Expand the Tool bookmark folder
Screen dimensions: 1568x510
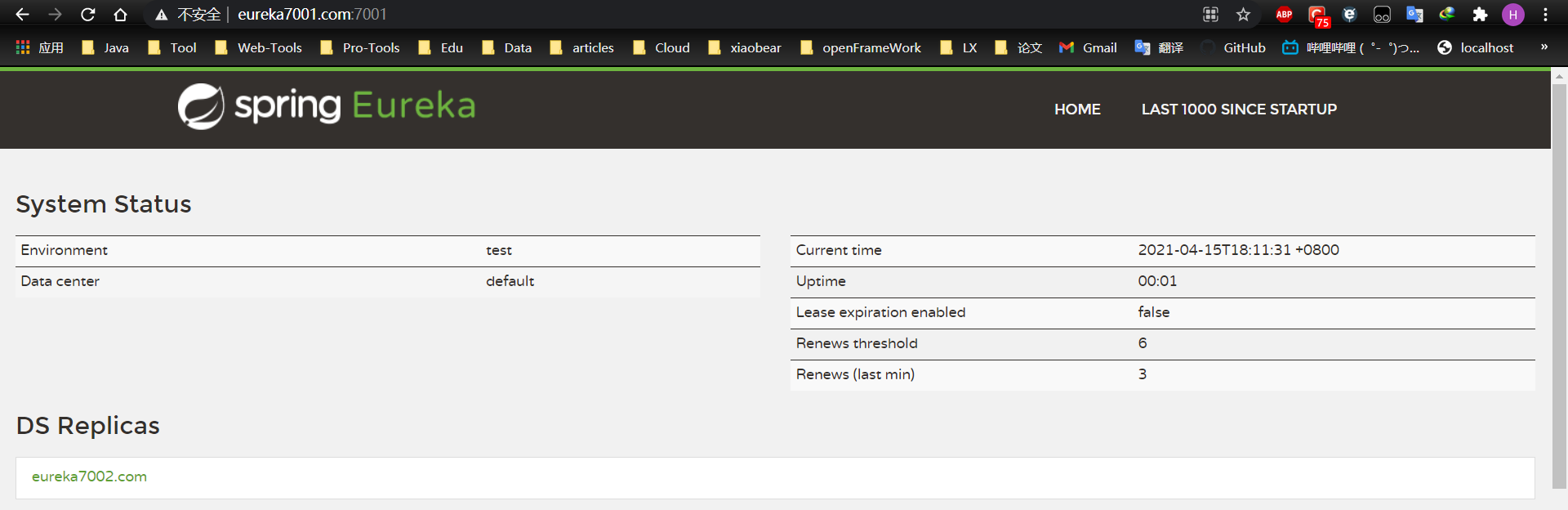(x=172, y=47)
